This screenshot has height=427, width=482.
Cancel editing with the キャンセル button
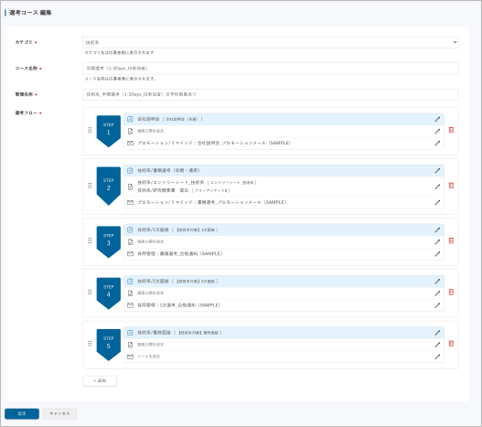60,414
